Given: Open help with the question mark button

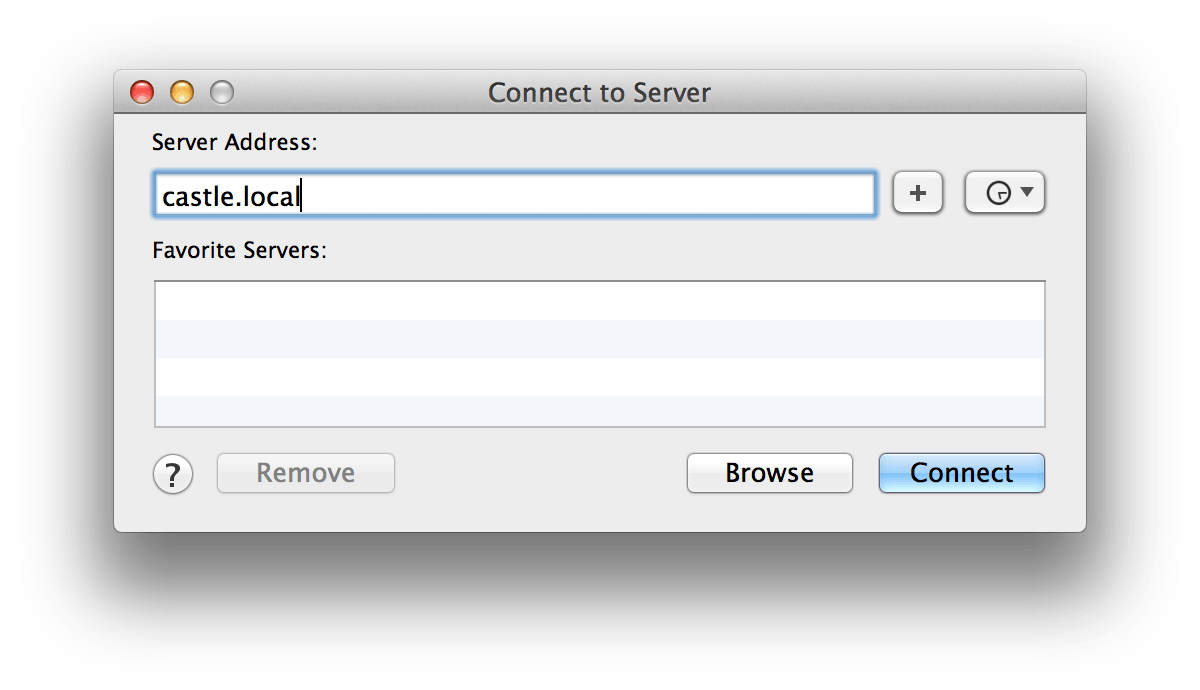Looking at the screenshot, I should [x=173, y=474].
